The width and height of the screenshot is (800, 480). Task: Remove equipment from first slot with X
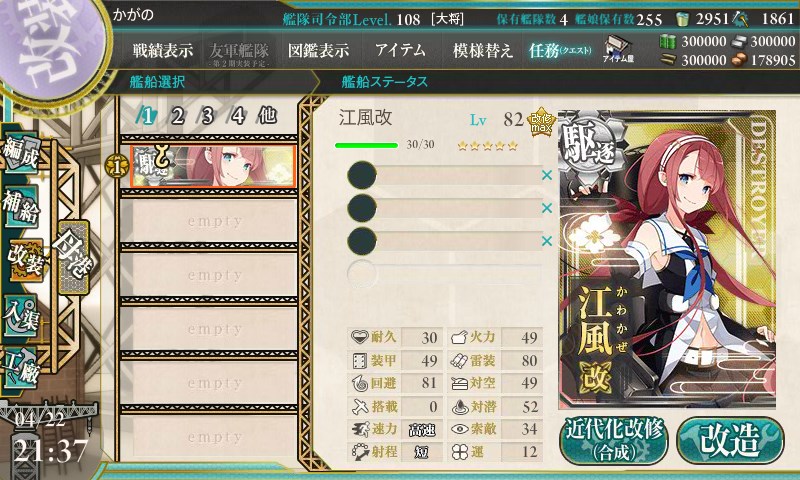547,175
